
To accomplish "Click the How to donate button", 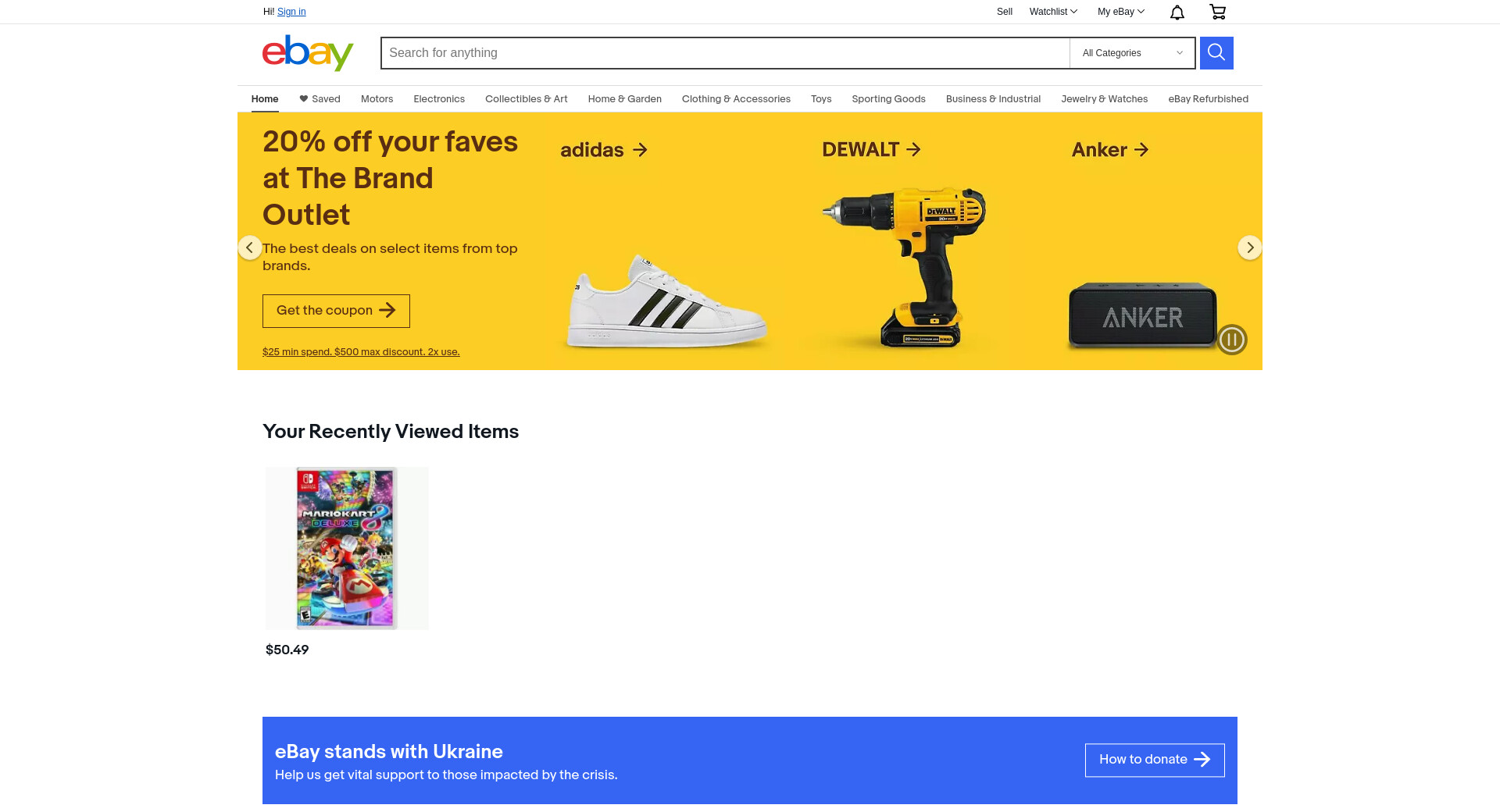I will (1155, 760).
